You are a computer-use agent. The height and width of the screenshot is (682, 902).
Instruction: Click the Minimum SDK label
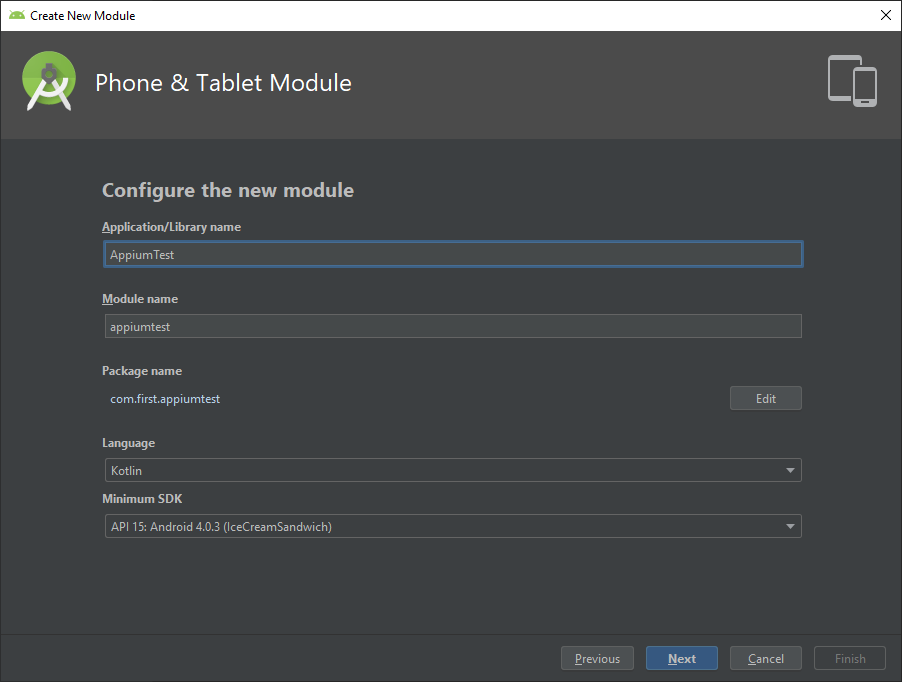click(142, 499)
